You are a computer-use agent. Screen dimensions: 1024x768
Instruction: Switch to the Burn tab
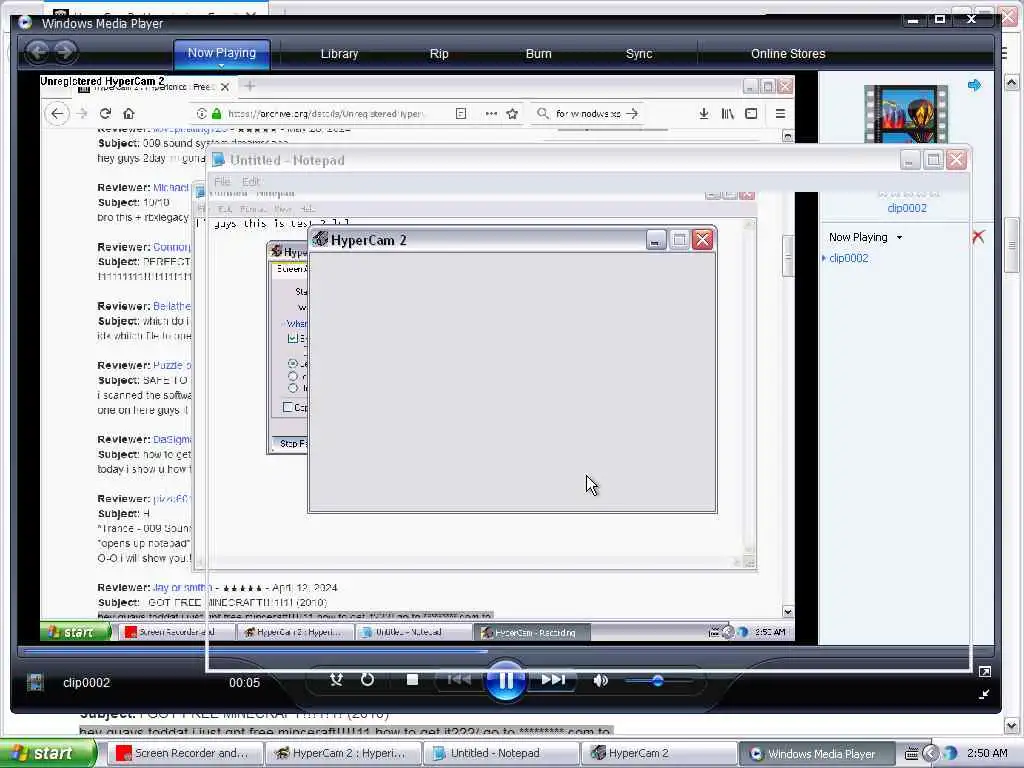tap(539, 54)
